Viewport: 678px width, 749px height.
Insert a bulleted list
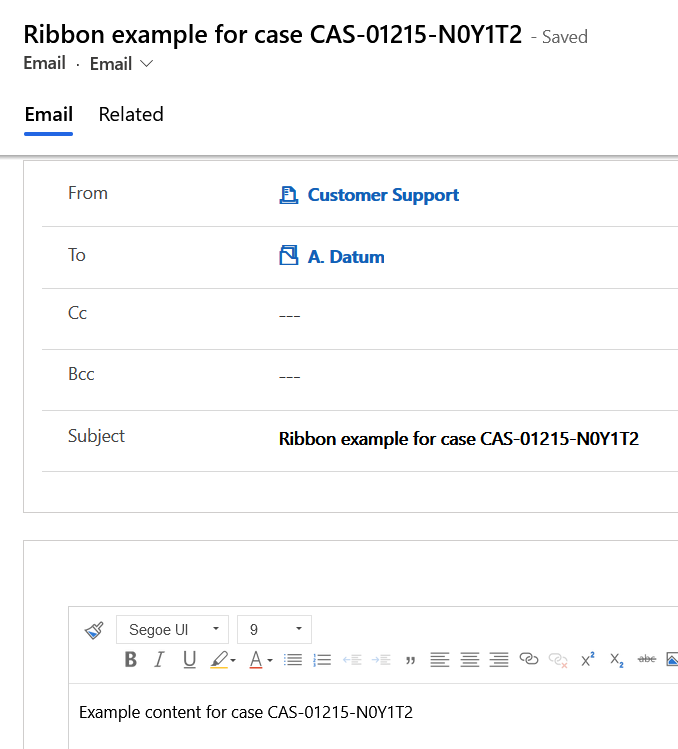pos(293,660)
